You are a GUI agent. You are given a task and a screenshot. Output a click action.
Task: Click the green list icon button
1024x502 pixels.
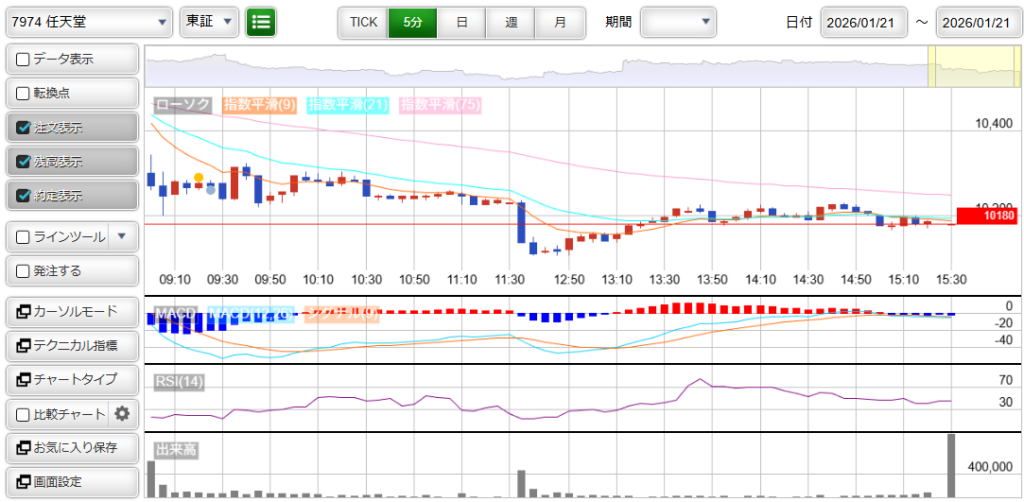[x=261, y=21]
